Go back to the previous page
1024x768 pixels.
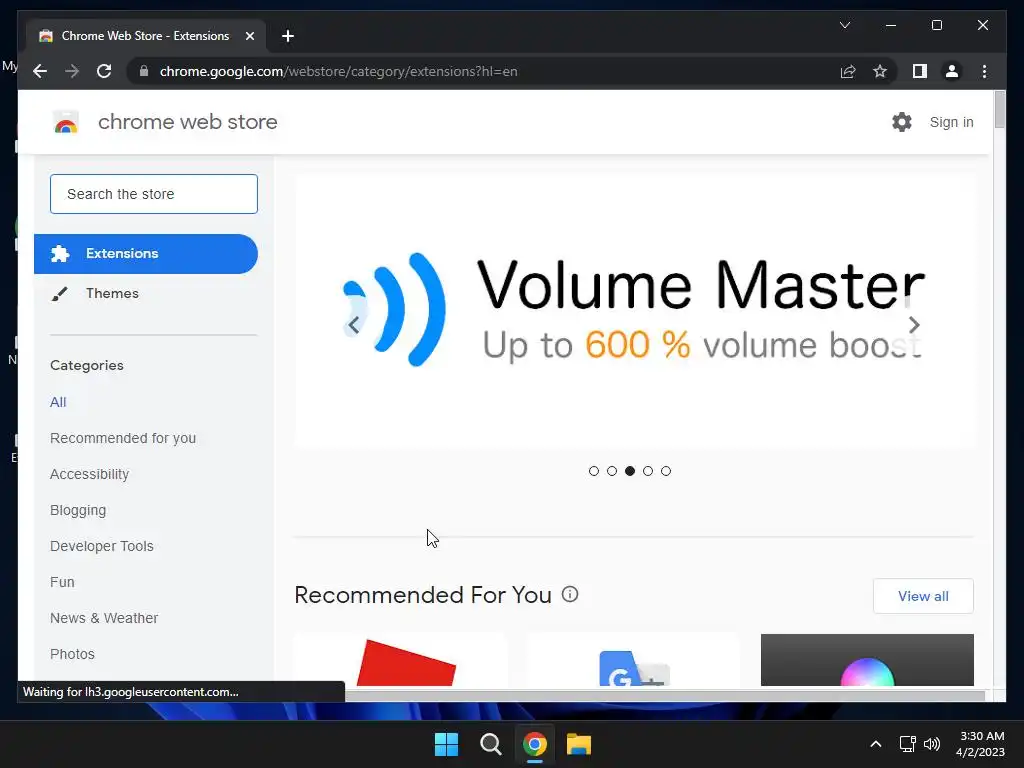point(40,71)
